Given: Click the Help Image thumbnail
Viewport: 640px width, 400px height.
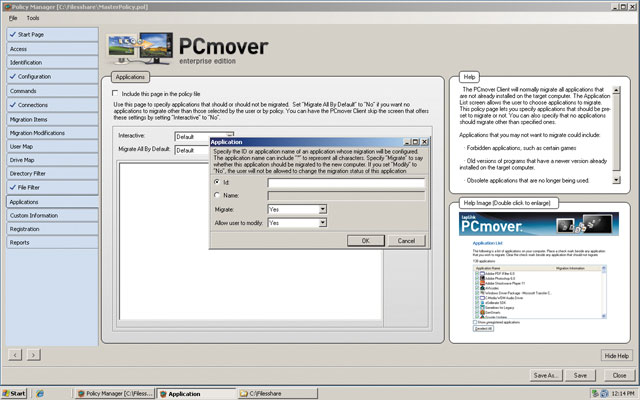Looking at the screenshot, I should click(x=539, y=271).
